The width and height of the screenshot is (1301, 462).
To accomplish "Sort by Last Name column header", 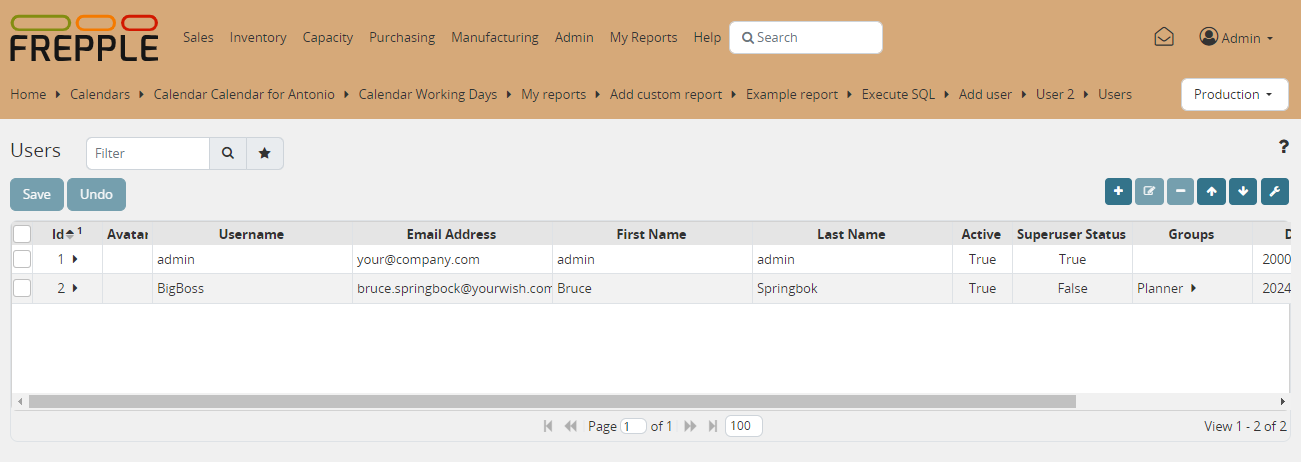I will 852,234.
